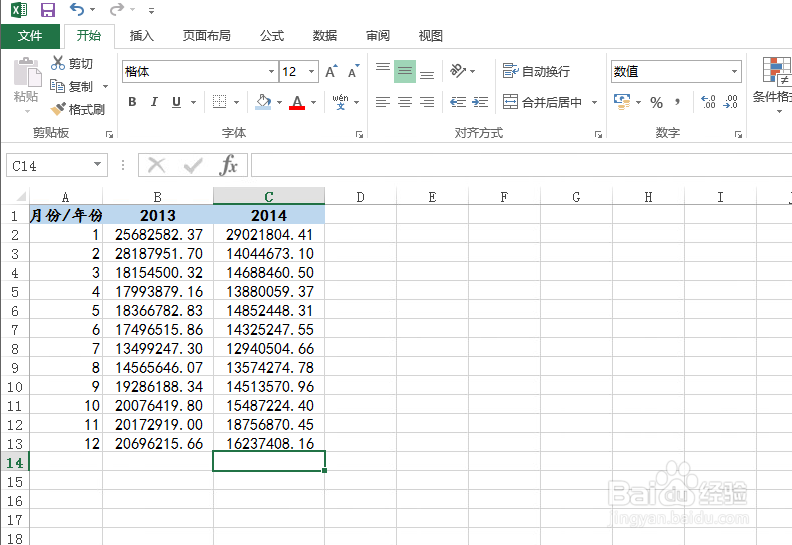The height and width of the screenshot is (545, 792).
Task: Select cell with value 29021804.41
Action: point(269,234)
